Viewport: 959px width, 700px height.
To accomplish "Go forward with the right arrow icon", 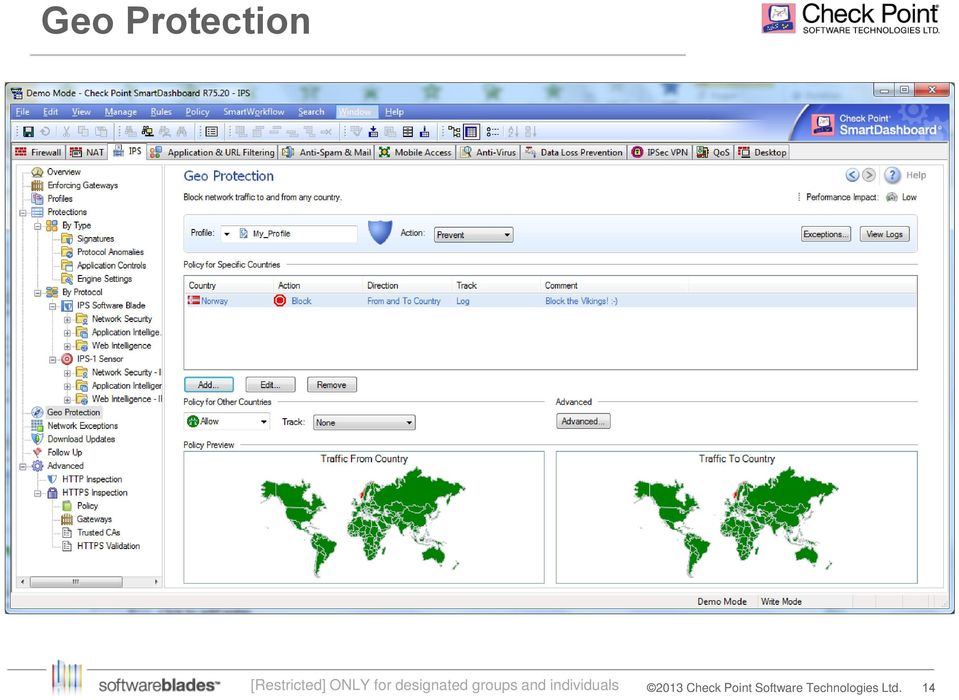I will click(868, 175).
